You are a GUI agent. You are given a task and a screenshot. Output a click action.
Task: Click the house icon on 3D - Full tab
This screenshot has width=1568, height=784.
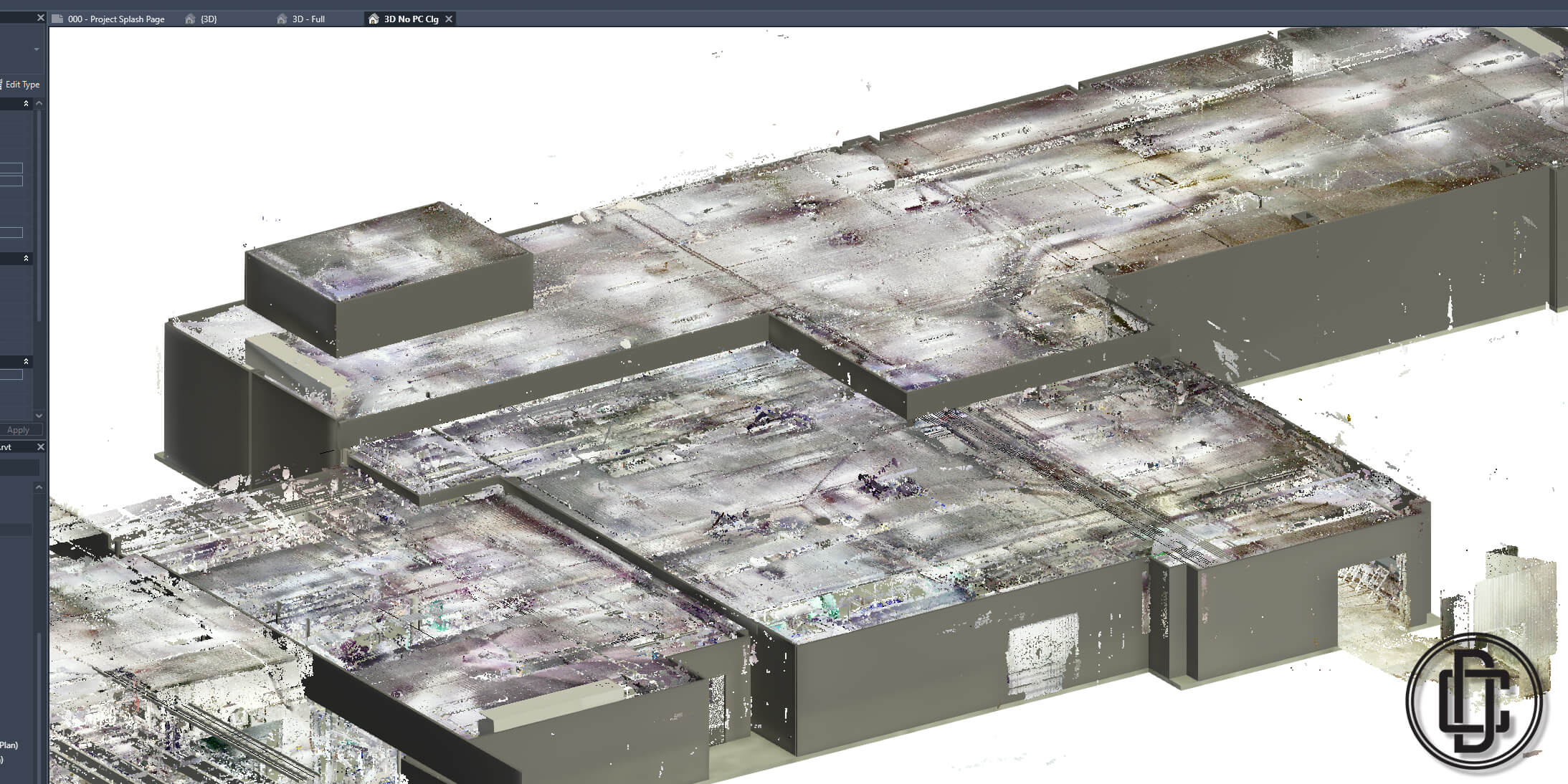(282, 19)
